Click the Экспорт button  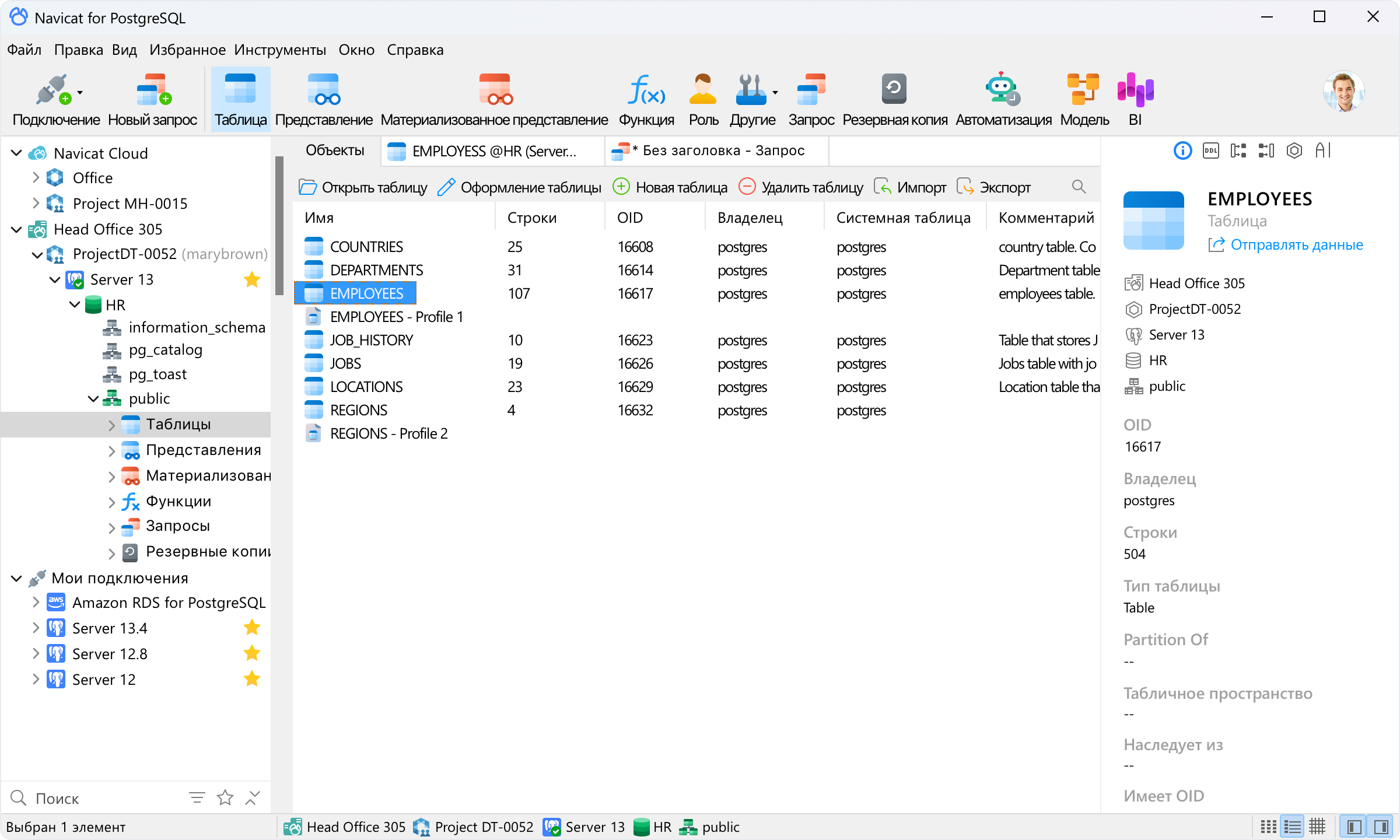pyautogui.click(x=993, y=187)
